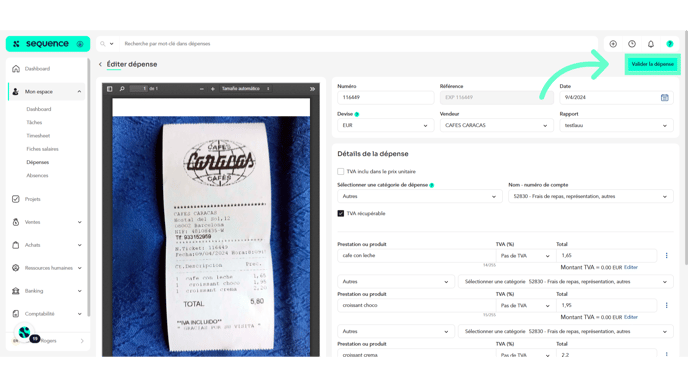Toggle the TVA récupérable checkbox

[x=340, y=213]
